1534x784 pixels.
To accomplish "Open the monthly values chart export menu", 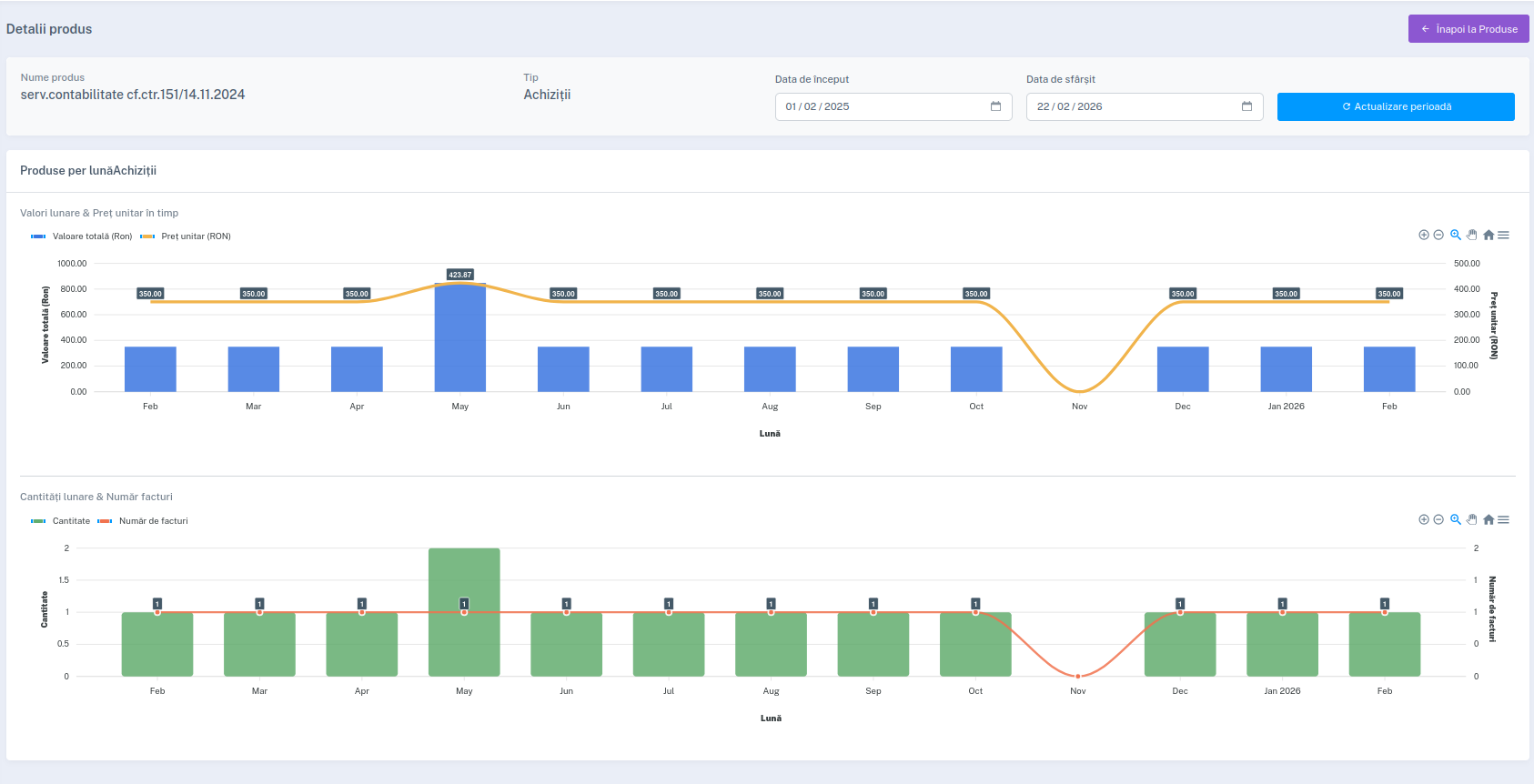I will point(1504,235).
